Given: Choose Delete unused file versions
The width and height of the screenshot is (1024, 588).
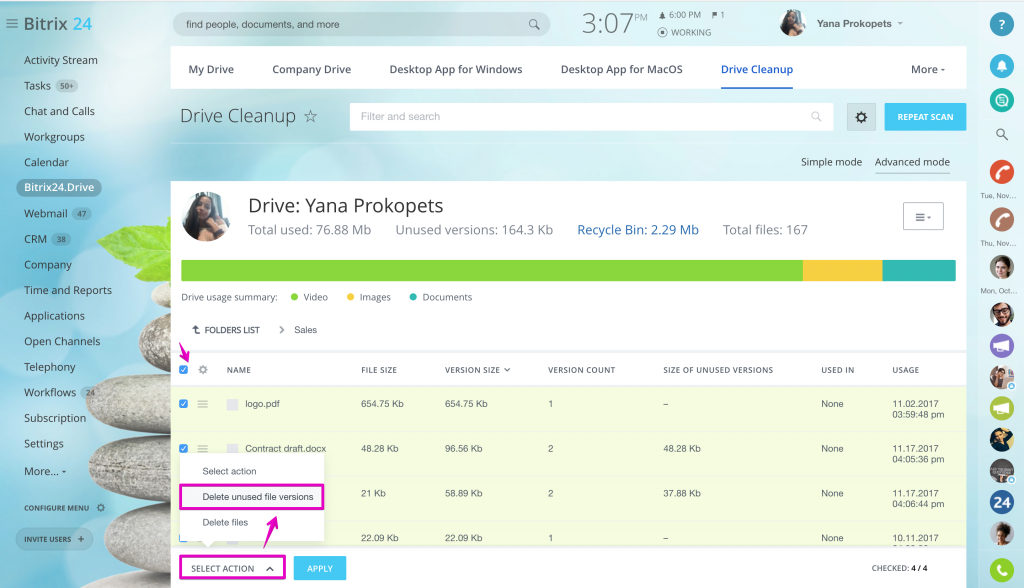Looking at the screenshot, I should point(258,497).
